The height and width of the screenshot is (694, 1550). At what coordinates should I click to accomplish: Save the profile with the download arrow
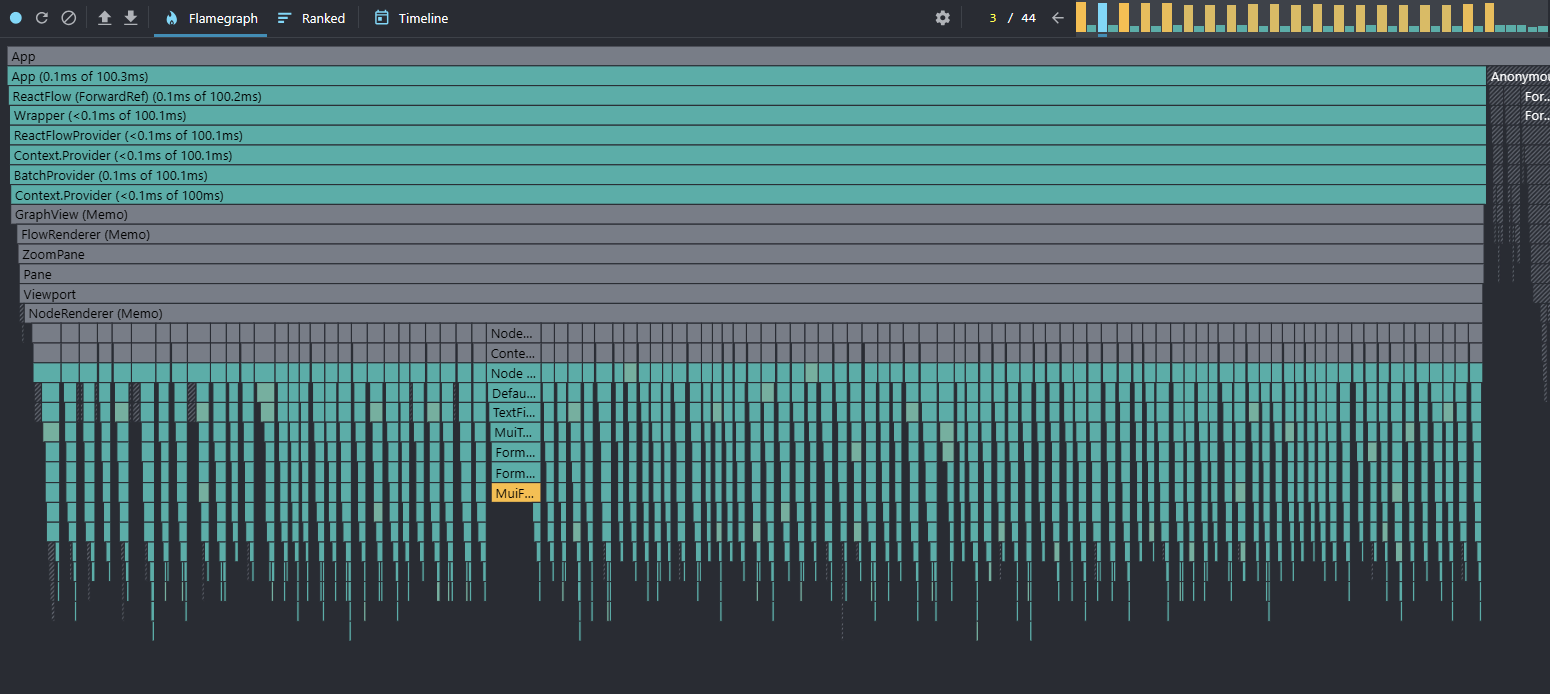point(131,18)
